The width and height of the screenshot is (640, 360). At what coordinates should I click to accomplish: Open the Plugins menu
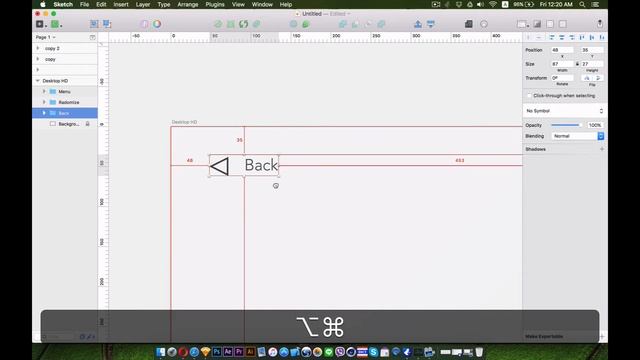[215, 4]
